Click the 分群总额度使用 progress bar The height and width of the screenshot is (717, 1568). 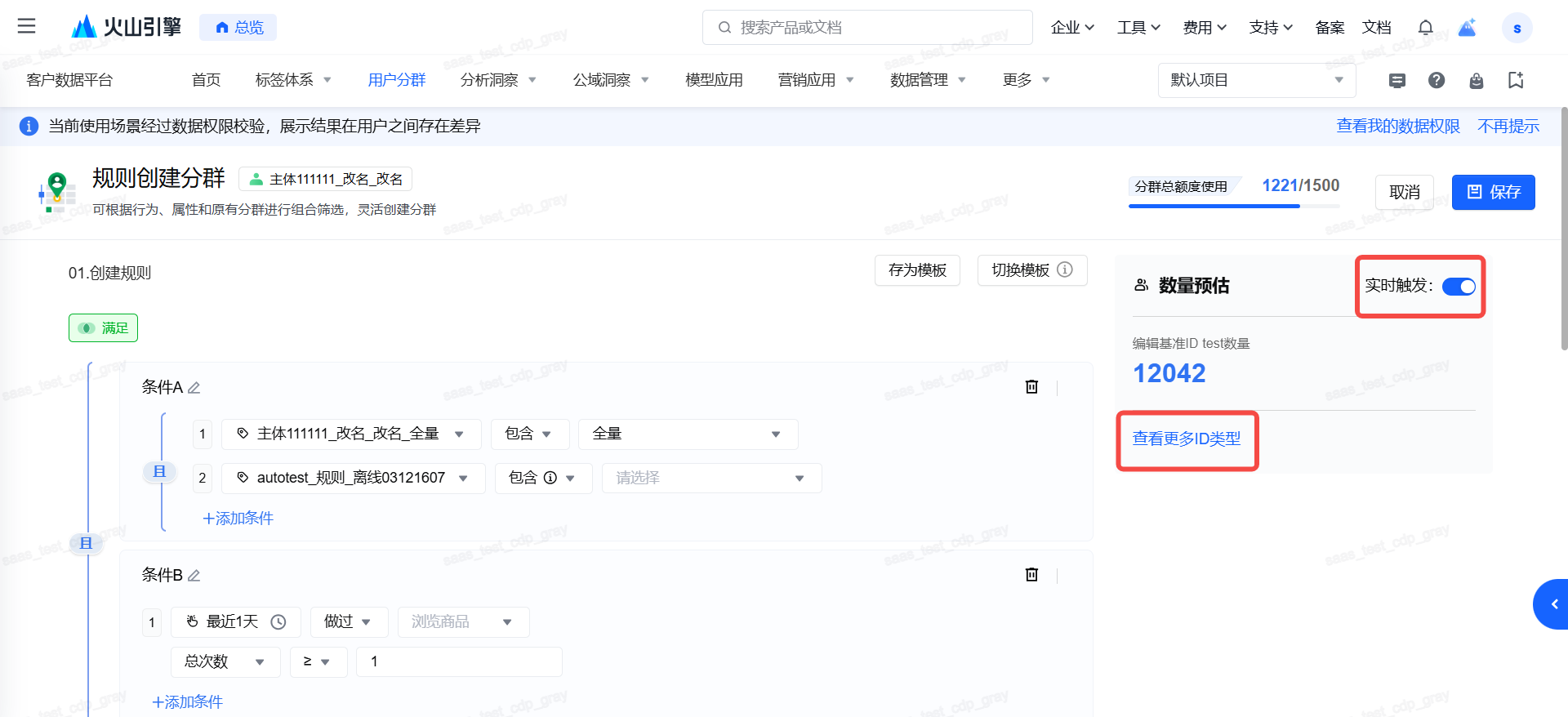1234,206
